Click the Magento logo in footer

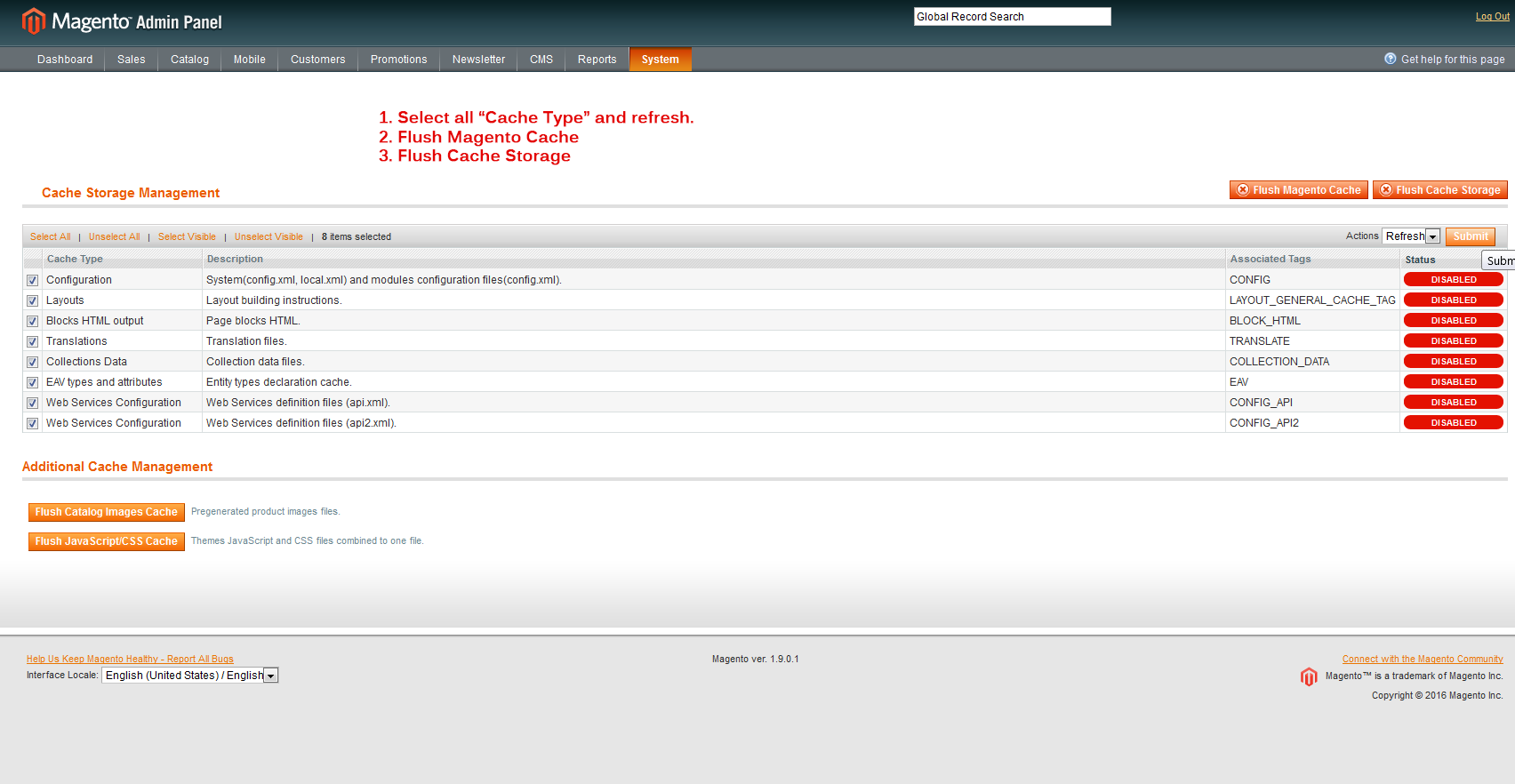click(1309, 676)
